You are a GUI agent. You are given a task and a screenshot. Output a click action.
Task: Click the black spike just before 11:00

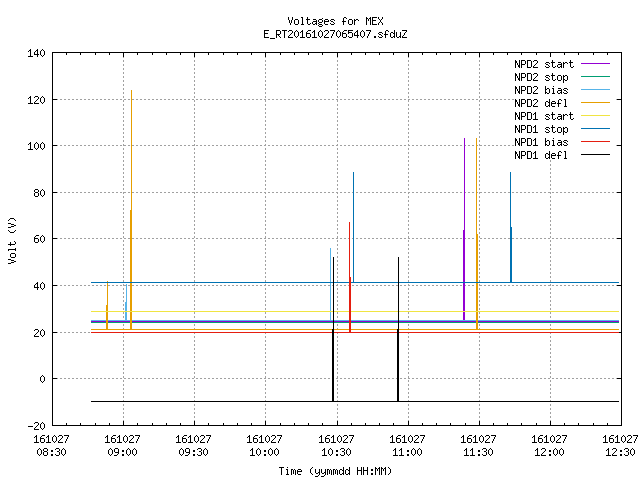[398, 327]
